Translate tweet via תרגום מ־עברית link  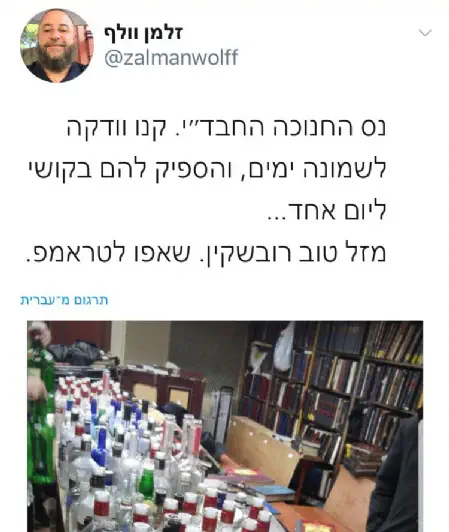[x=64, y=300]
